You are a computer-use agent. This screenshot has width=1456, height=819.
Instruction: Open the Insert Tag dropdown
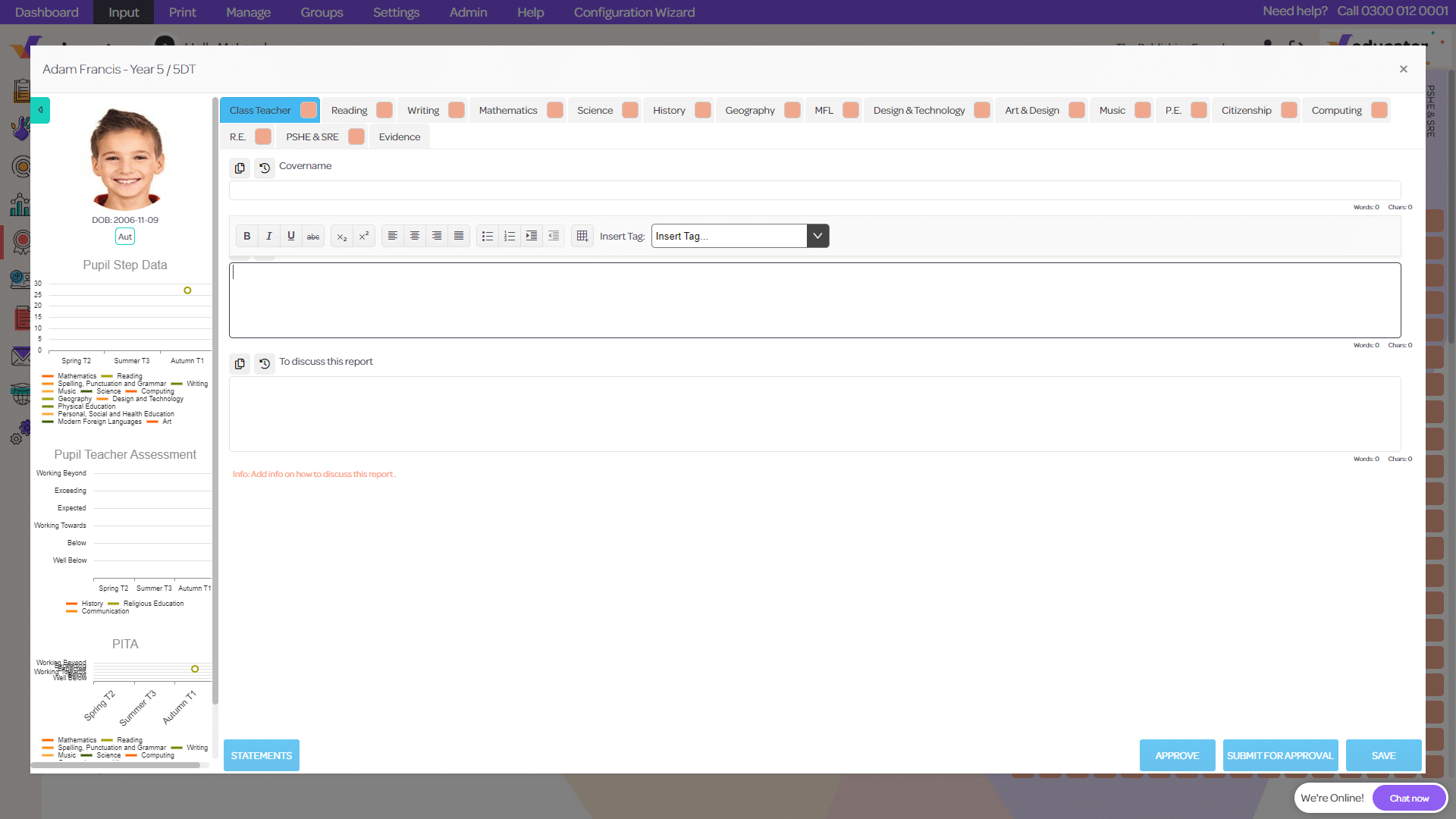(x=817, y=236)
